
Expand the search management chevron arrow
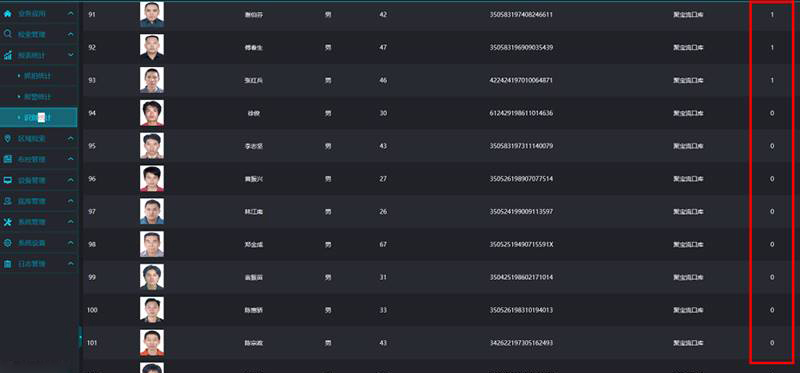coord(71,34)
